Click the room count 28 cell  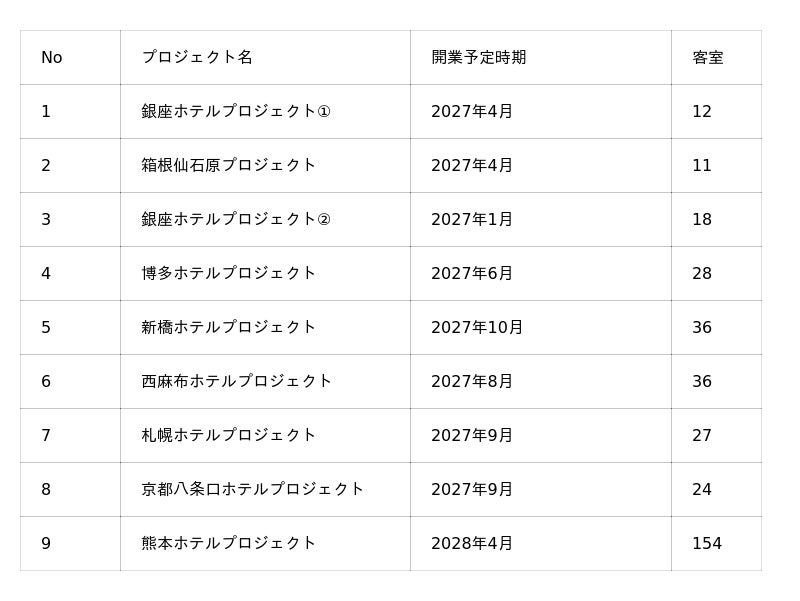(x=716, y=274)
